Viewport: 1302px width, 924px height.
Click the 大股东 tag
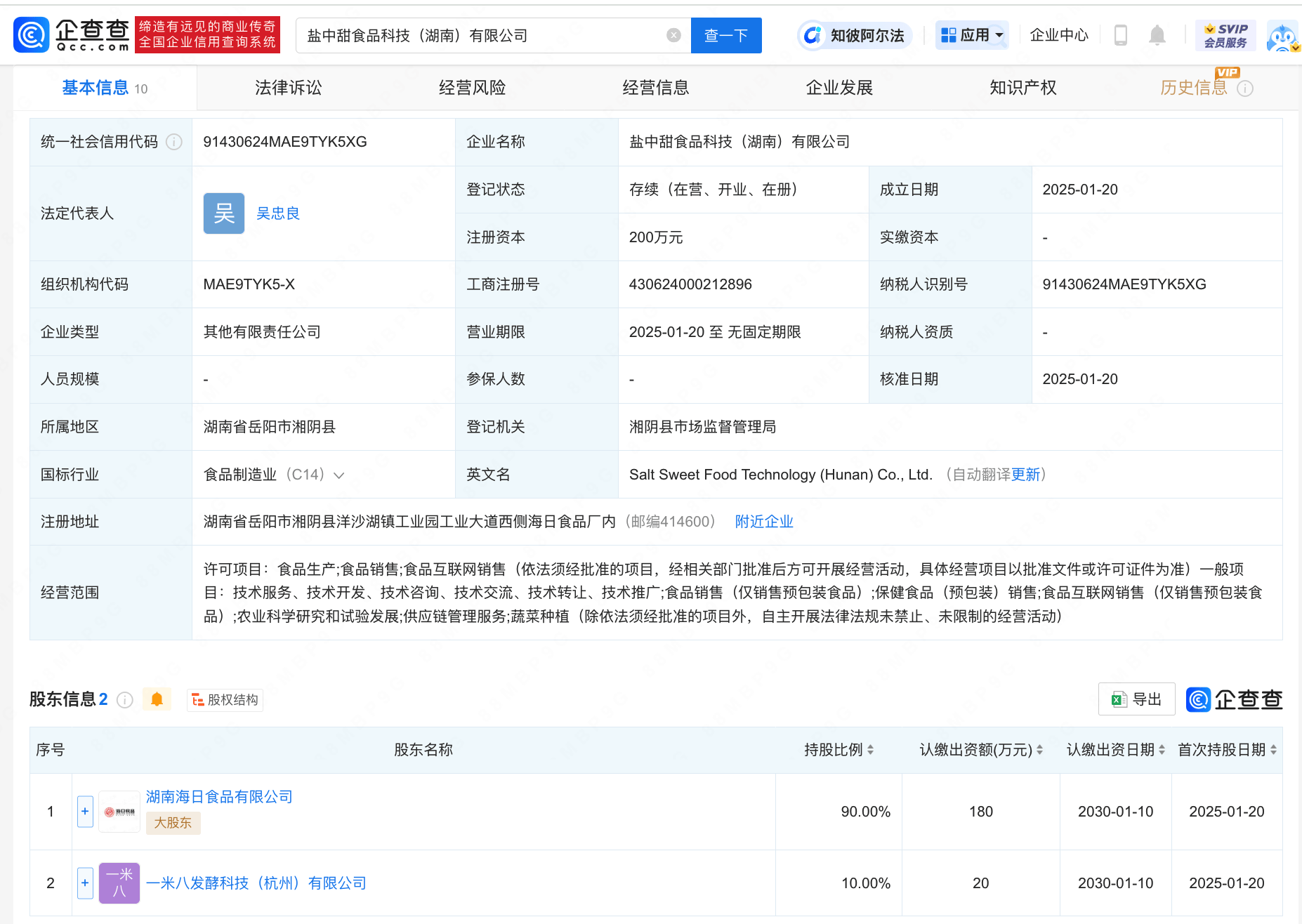[173, 823]
